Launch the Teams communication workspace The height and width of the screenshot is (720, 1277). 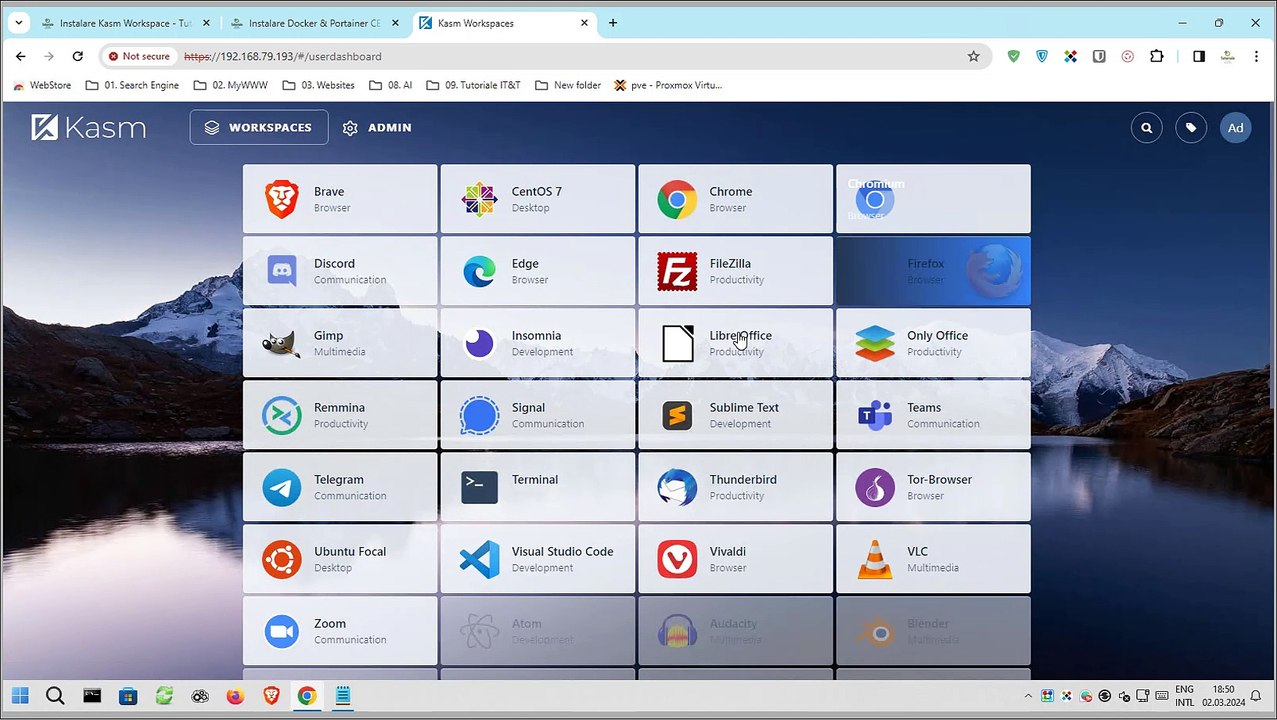[x=933, y=415]
